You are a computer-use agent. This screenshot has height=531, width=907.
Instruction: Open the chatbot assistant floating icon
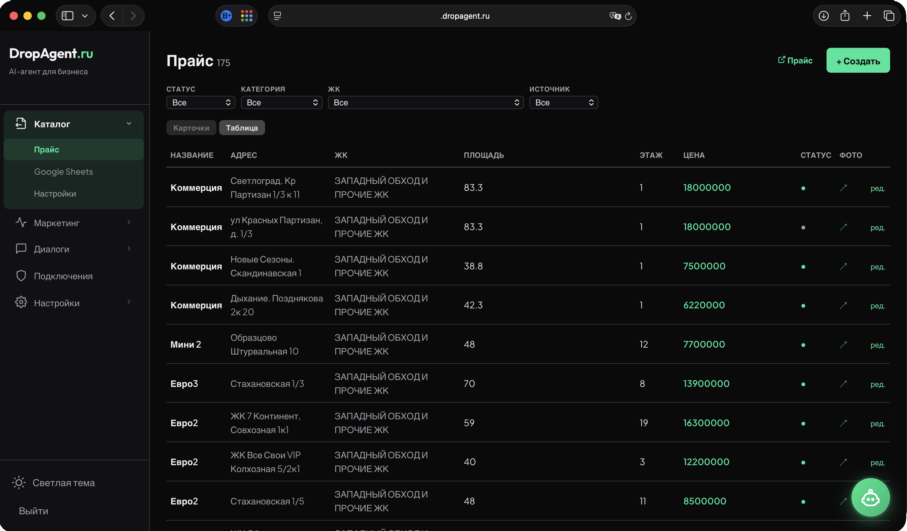click(870, 497)
